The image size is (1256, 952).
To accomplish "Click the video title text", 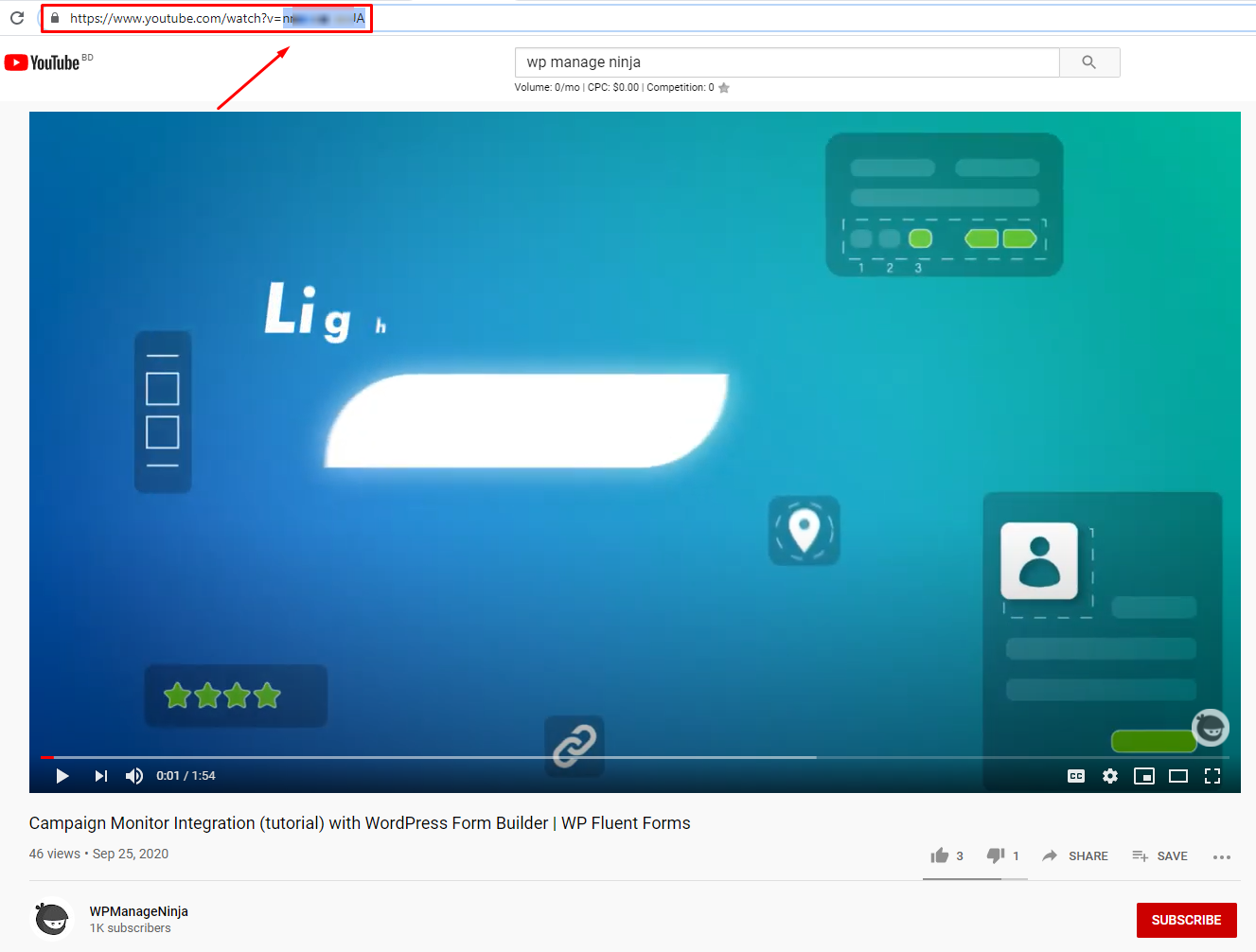I will pos(360,823).
